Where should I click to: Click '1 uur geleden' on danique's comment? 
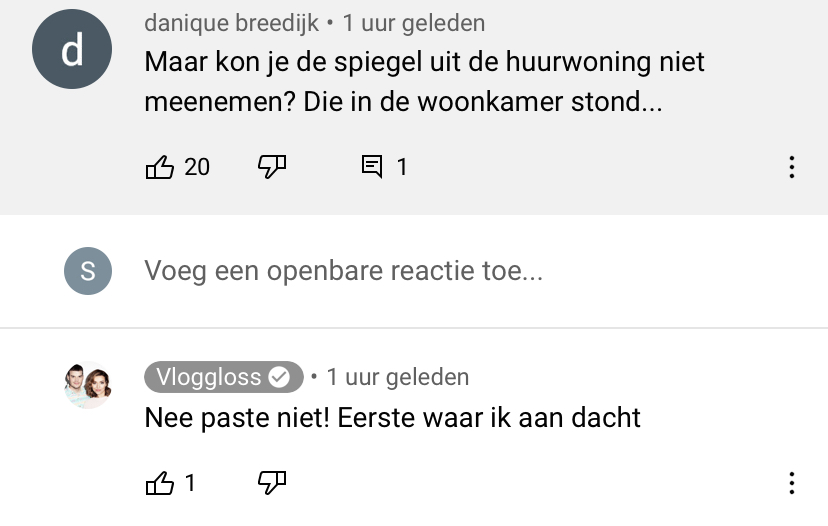click(414, 22)
